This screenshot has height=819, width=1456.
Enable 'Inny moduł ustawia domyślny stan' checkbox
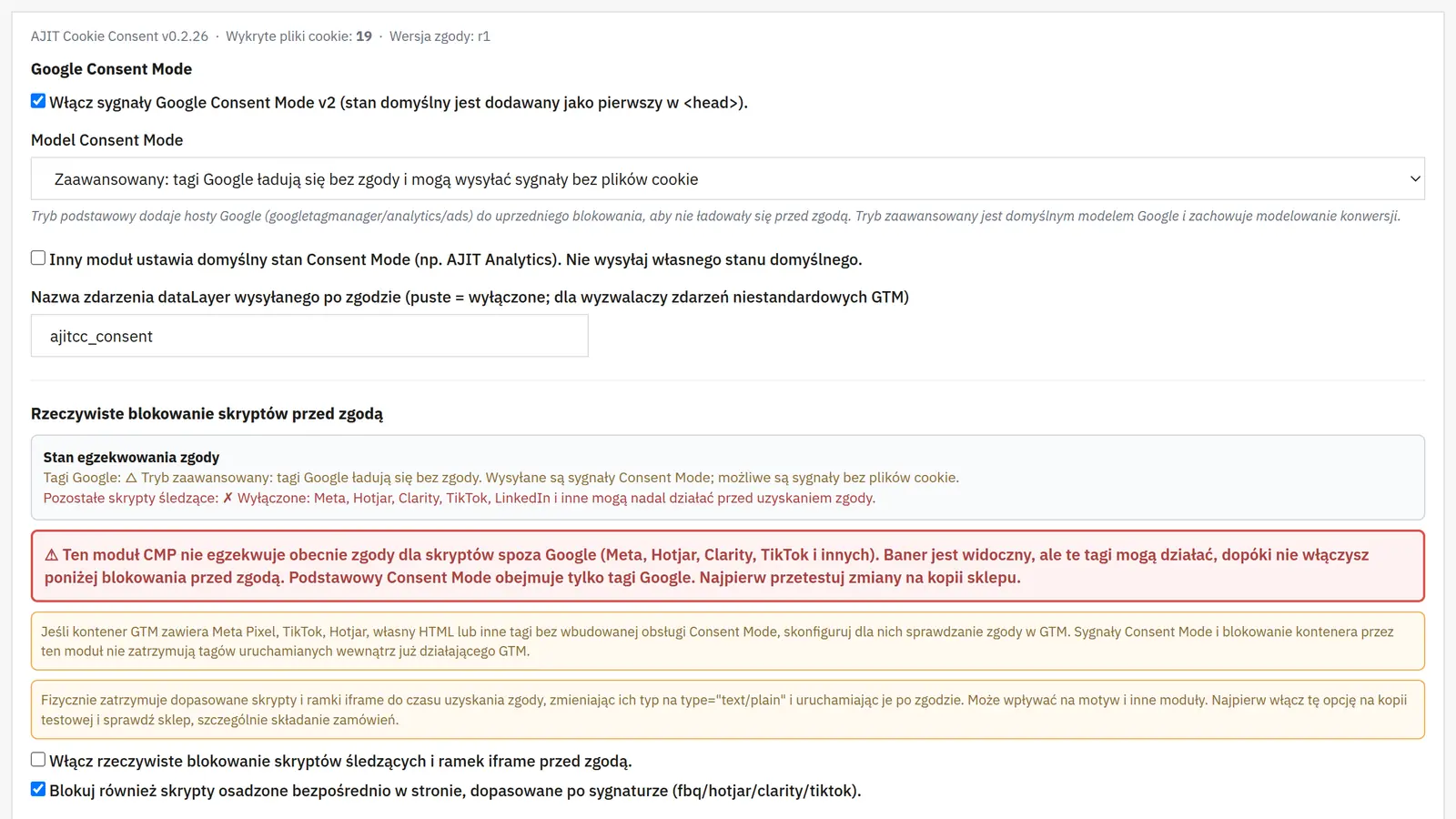[x=38, y=258]
